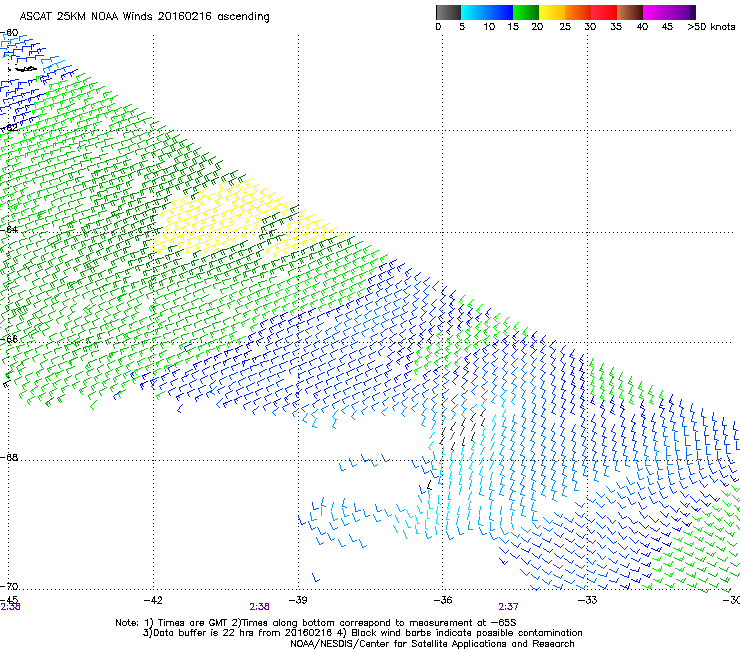Viewport: 740px width, 650px height.
Task: Click the '>50 knots' legend label
Action: [711, 26]
